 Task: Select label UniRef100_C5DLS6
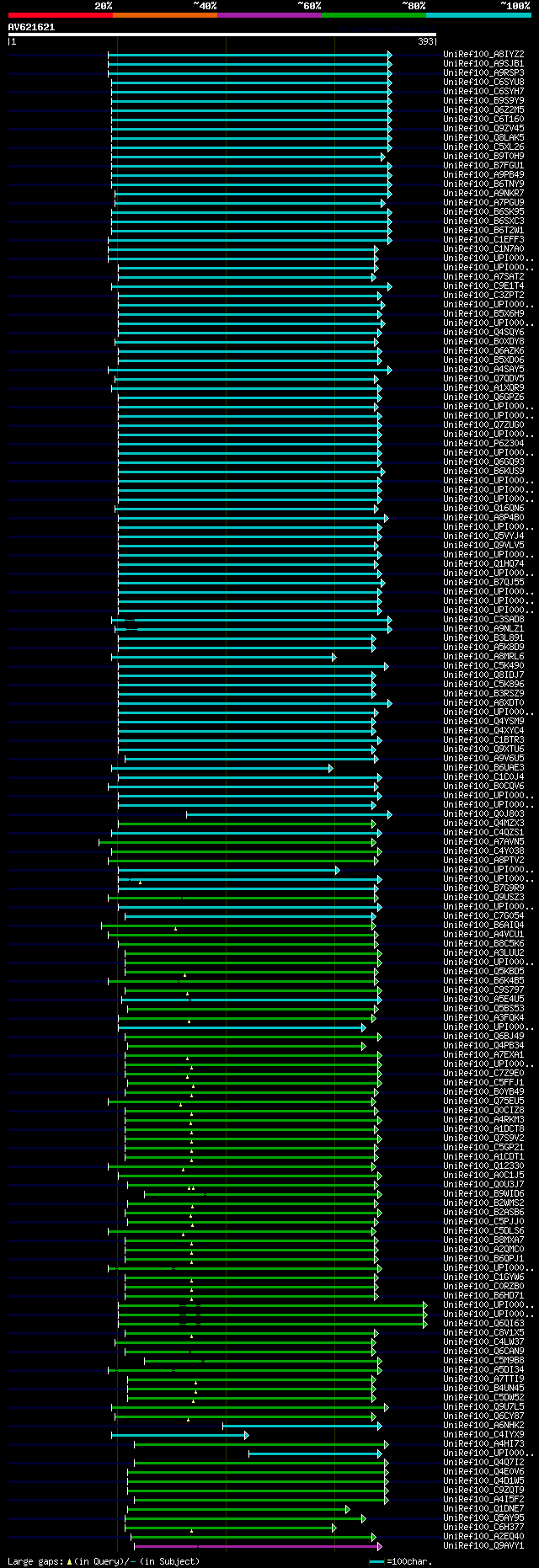coord(483,1230)
